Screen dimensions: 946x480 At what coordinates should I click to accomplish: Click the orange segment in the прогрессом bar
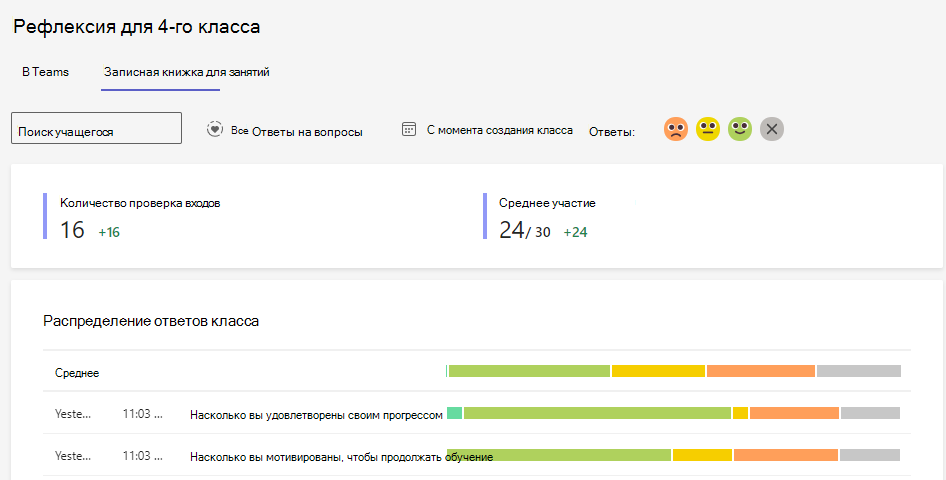click(795, 412)
